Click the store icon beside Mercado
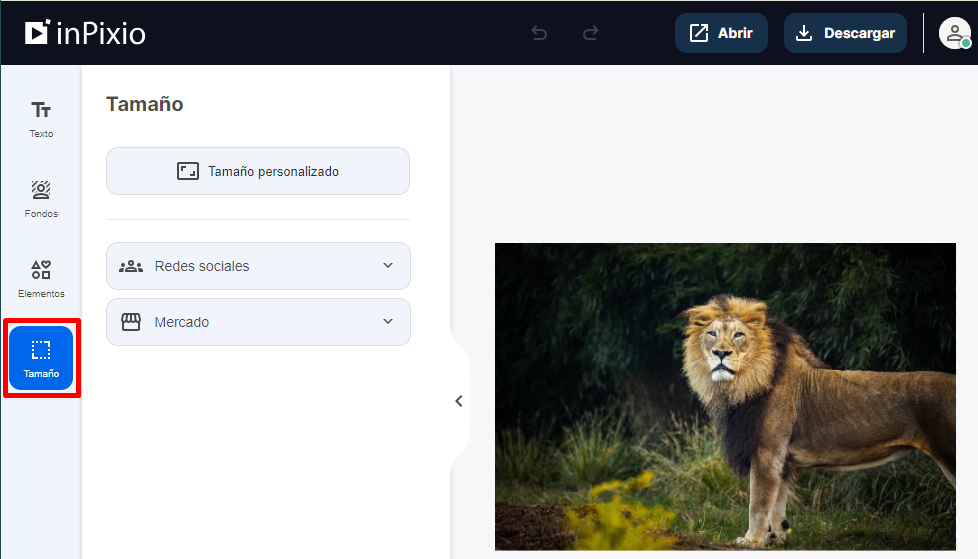 coord(131,322)
